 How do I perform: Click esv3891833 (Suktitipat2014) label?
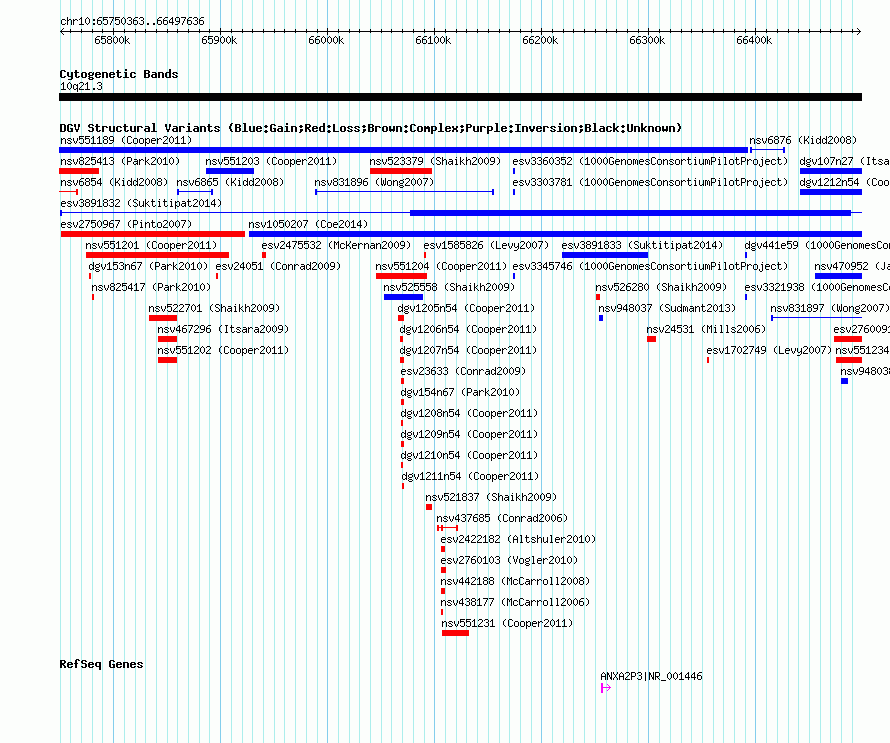pyautogui.click(x=642, y=245)
